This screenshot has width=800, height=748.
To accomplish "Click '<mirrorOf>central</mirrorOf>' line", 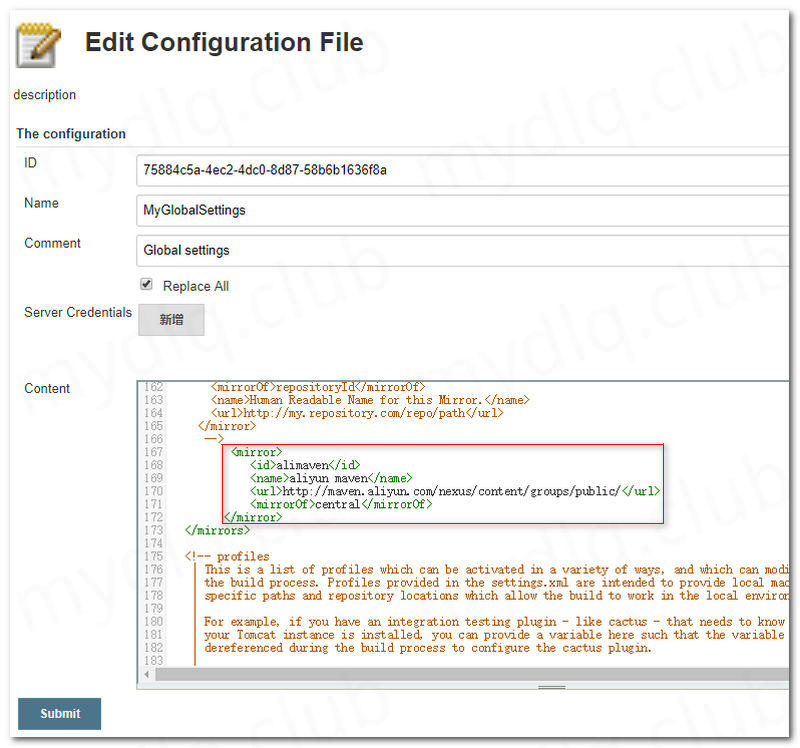I will pos(341,504).
